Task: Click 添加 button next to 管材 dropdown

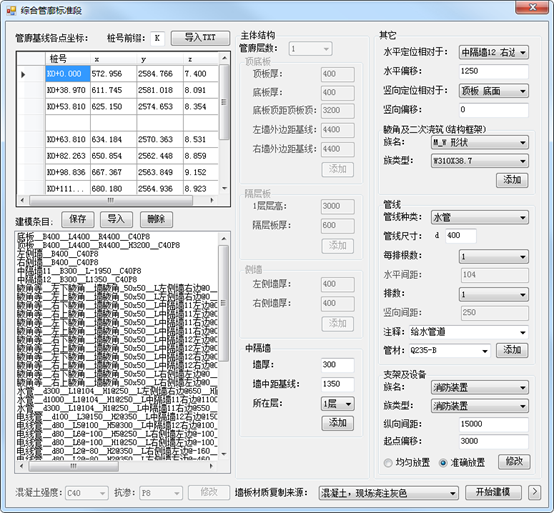Action: (x=512, y=350)
